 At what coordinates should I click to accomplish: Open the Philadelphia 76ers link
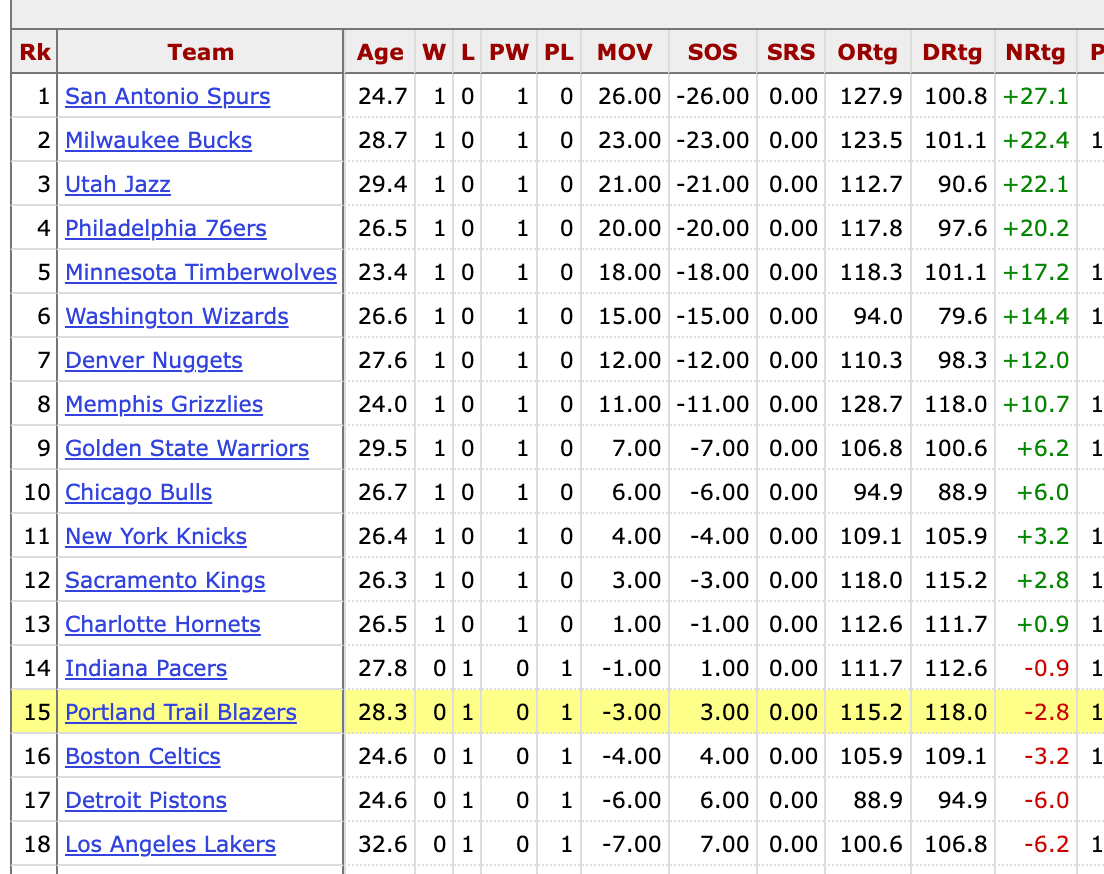[165, 228]
